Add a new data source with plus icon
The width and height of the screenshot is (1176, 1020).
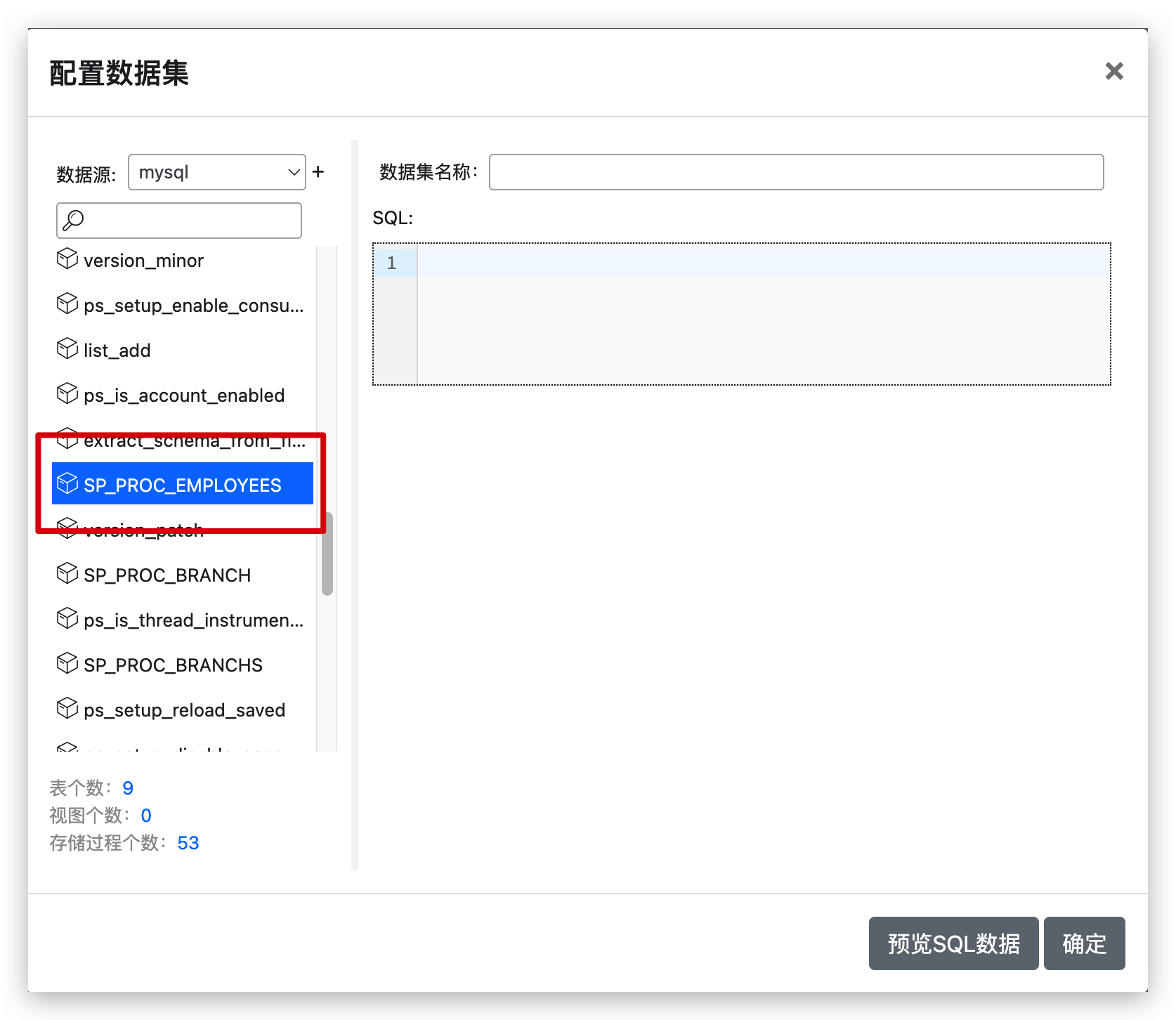tap(318, 171)
